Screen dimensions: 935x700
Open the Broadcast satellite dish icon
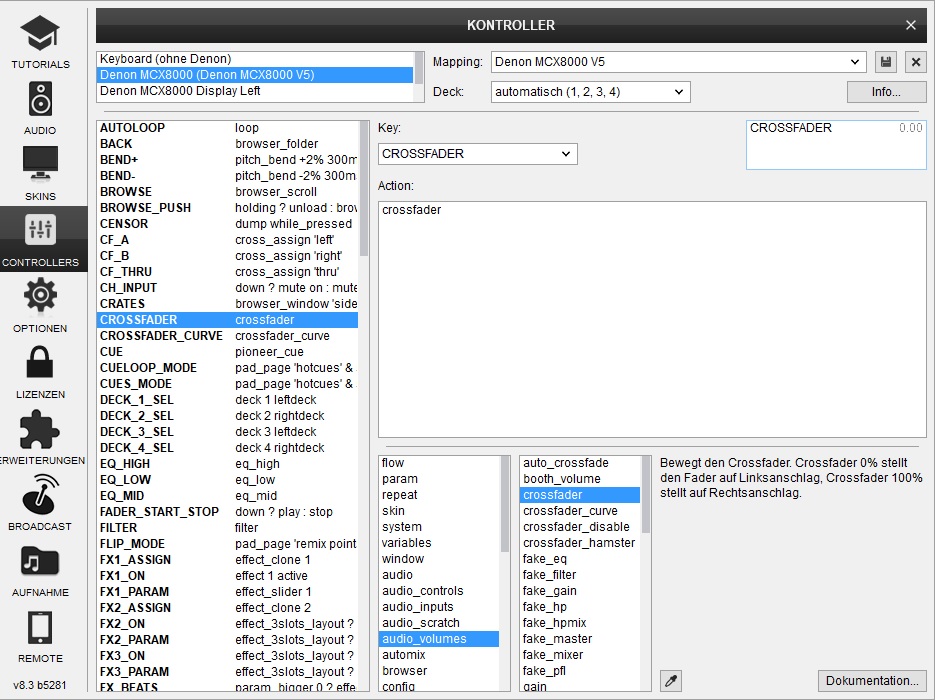40,494
